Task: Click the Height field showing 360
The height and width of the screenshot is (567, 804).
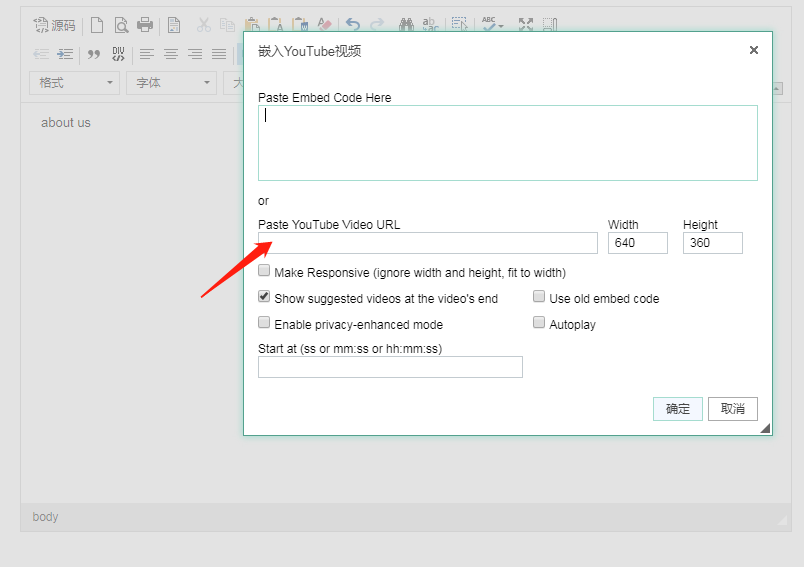Action: tap(713, 243)
